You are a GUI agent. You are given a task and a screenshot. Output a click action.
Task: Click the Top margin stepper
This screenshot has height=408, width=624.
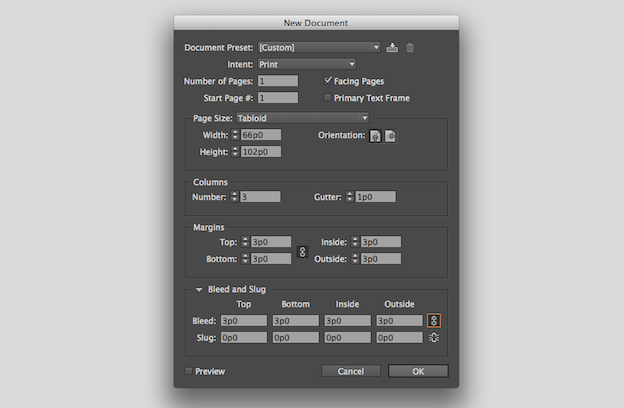245,242
